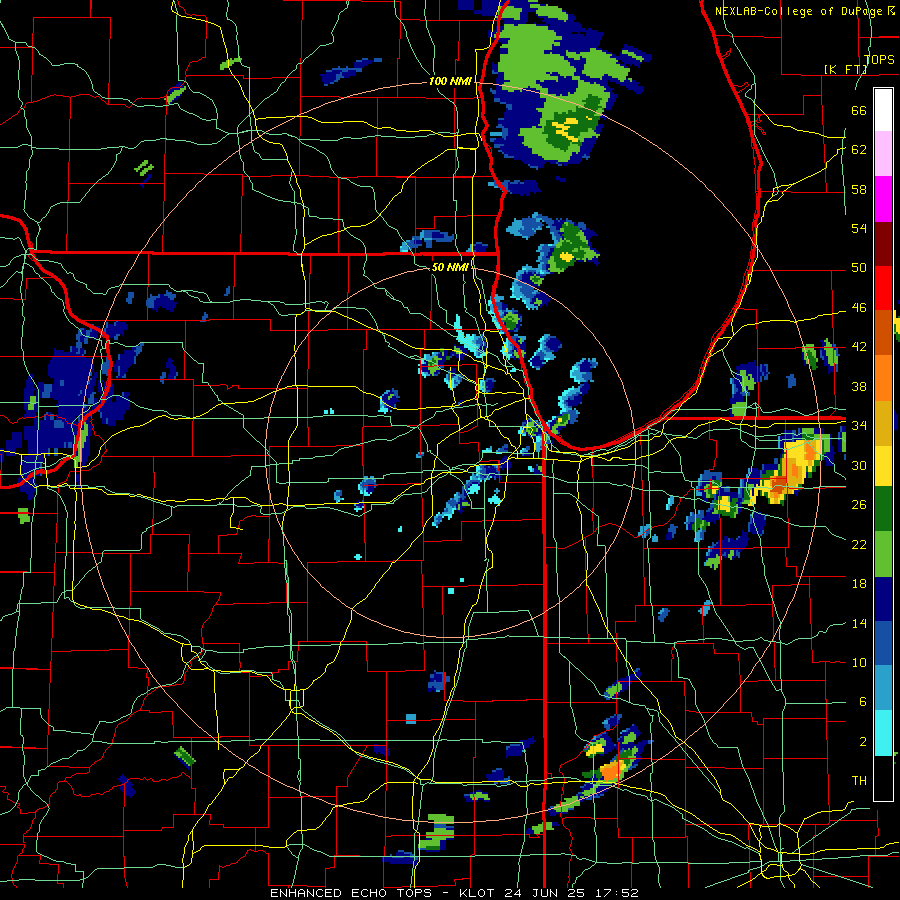900x900 pixels.
Task: Click the "50 NMI" range ring label
Action: click(450, 267)
